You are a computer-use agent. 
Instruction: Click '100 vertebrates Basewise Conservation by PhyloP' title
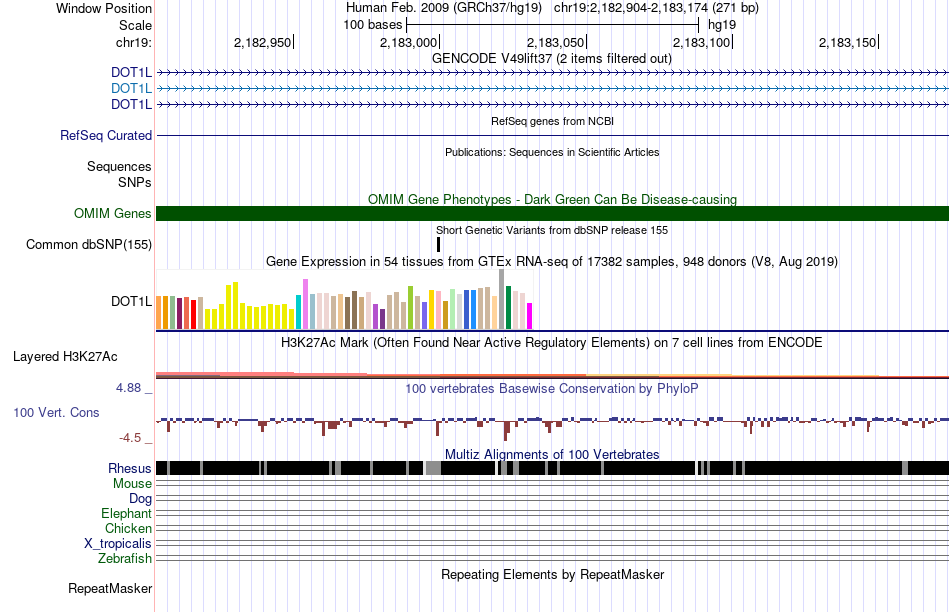[x=551, y=388]
